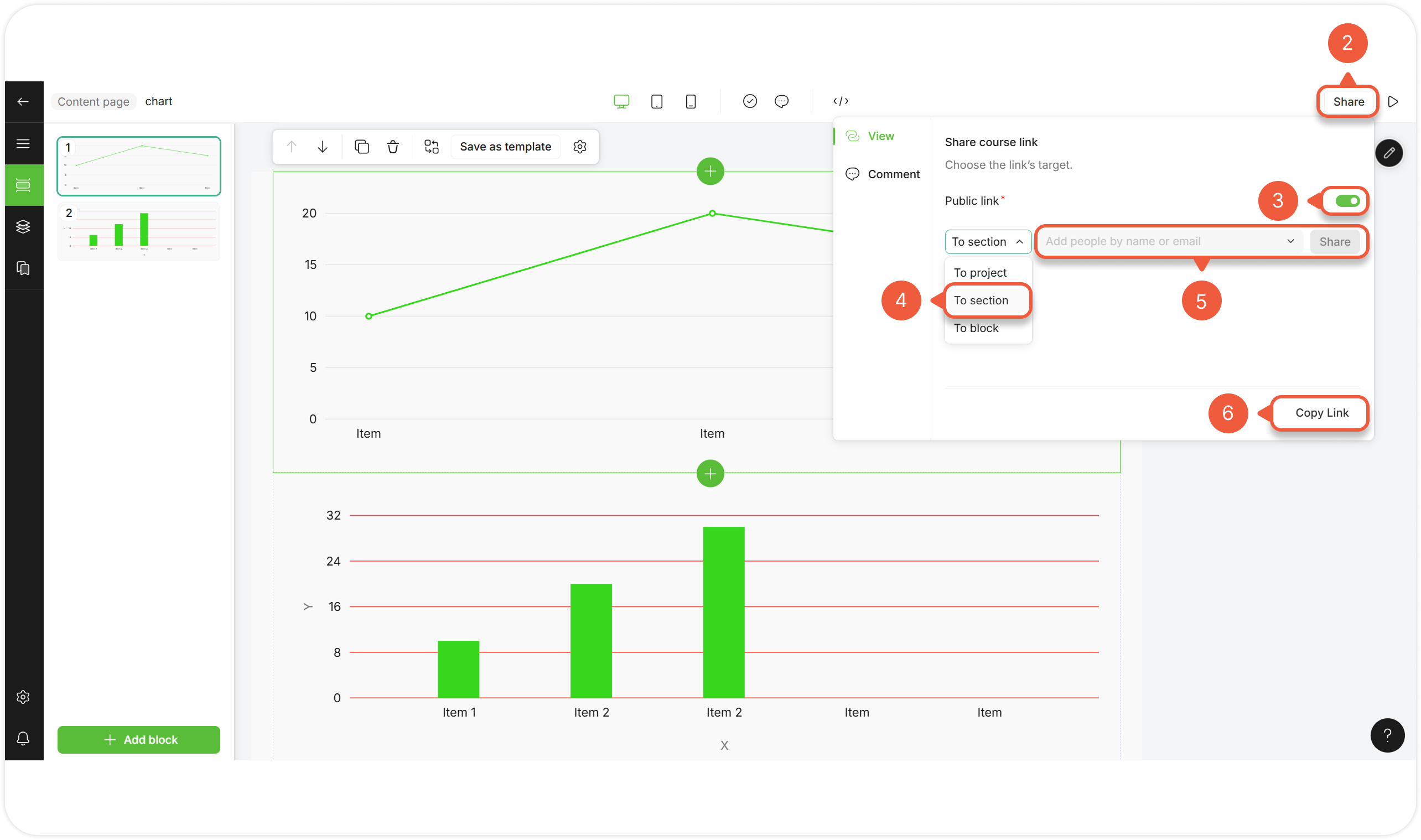1421x840 pixels.
Task: Switch to mobile phone preview mode
Action: point(691,102)
